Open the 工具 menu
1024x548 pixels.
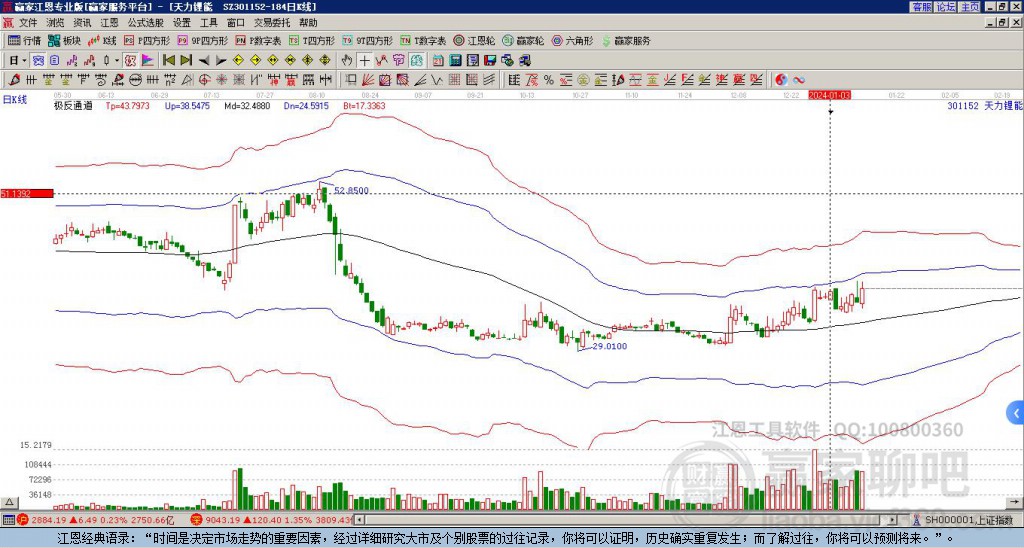[208, 23]
